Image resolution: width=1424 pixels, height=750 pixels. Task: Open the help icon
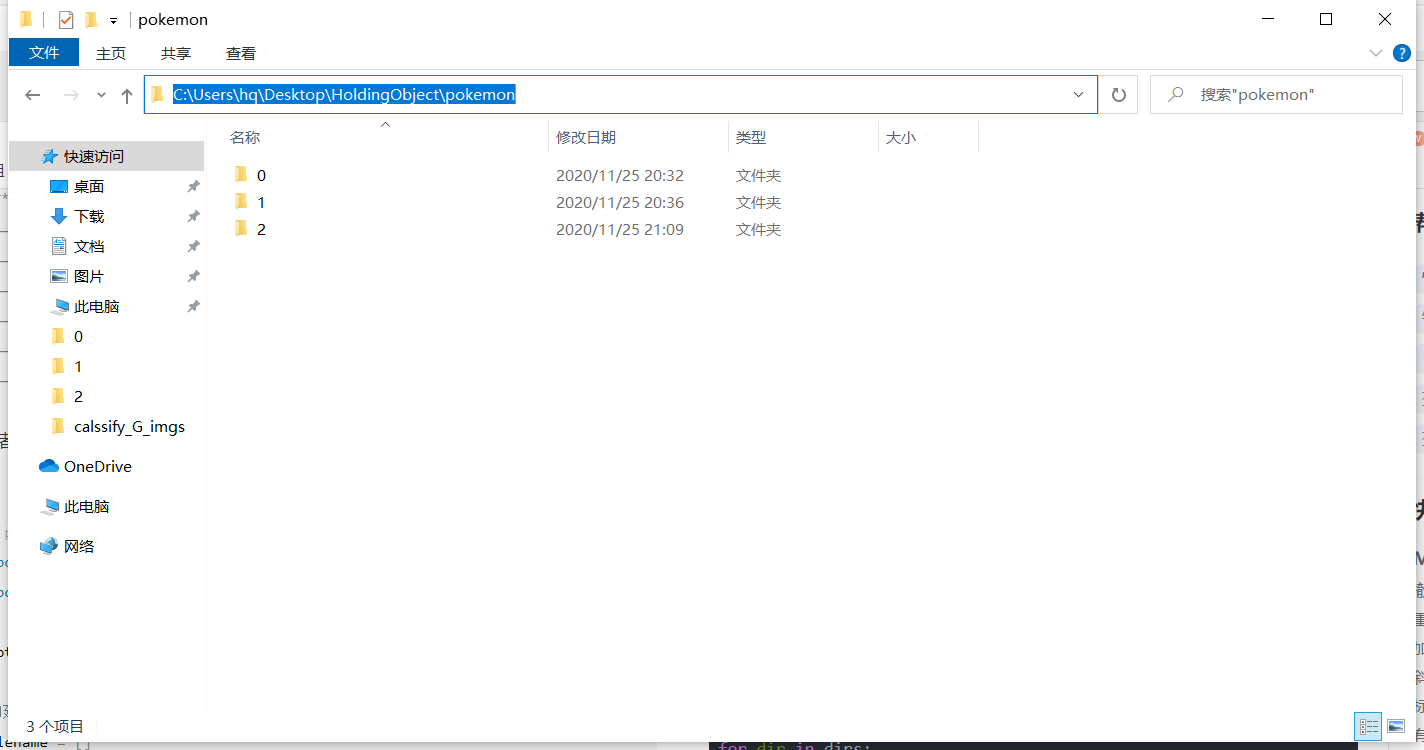pos(1402,53)
